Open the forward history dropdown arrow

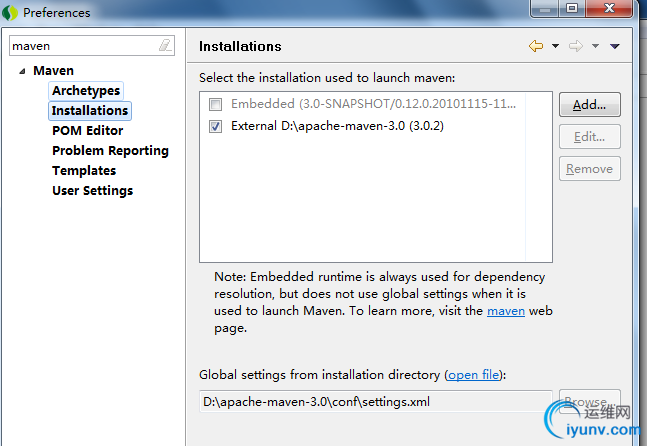(x=595, y=46)
